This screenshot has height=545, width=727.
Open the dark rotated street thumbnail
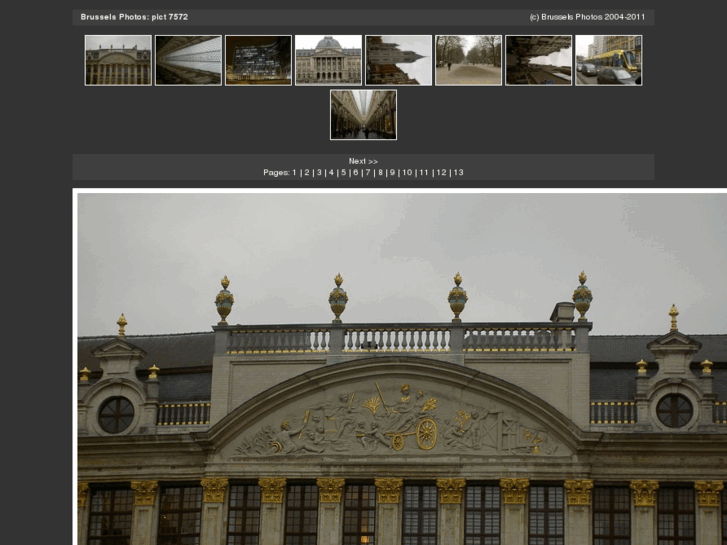click(x=538, y=60)
